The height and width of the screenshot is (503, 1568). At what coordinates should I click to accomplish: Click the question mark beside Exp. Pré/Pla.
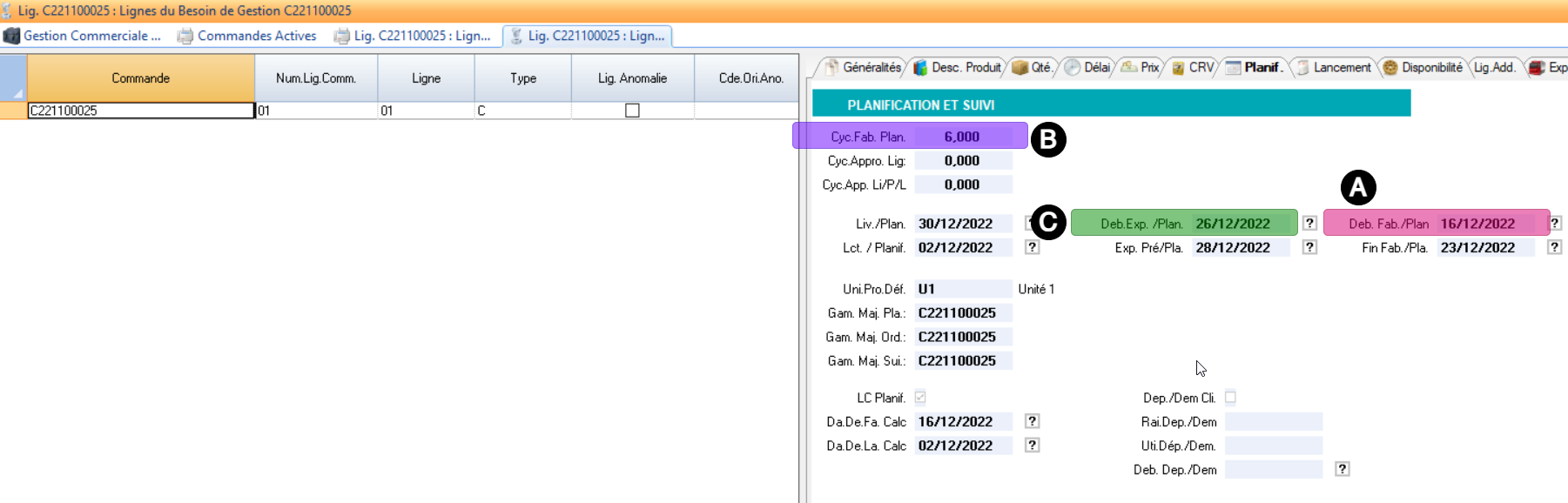(x=1309, y=247)
